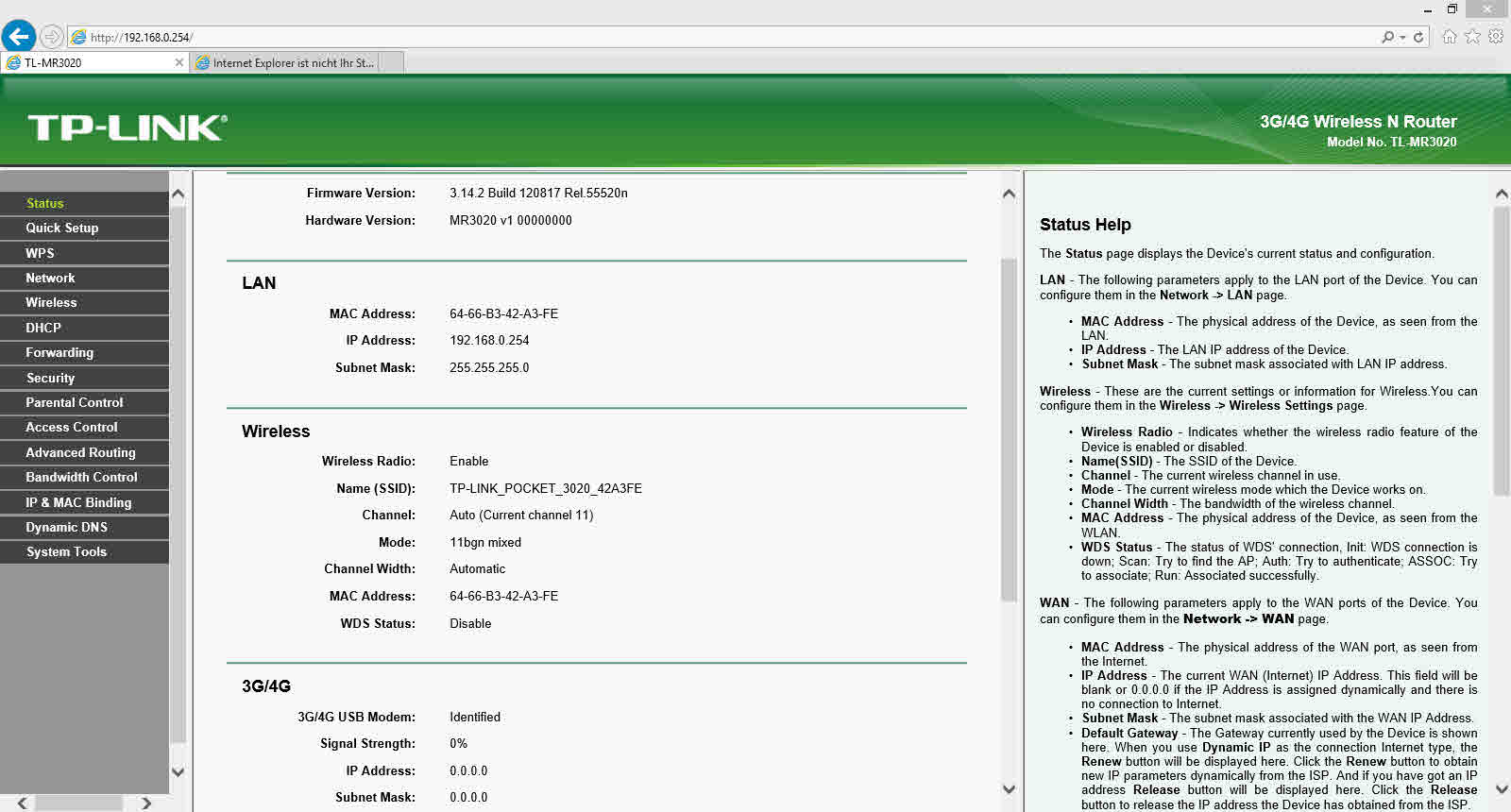Click the TP-LINK logo
This screenshot has width=1511, height=812.
[127, 127]
